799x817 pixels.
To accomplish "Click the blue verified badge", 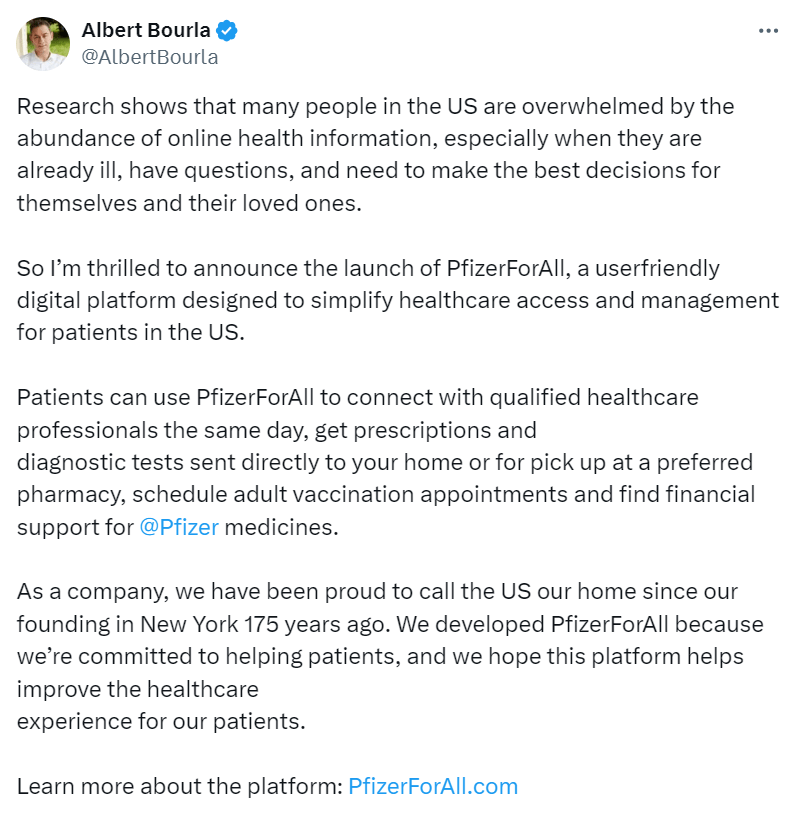I will pos(228,31).
